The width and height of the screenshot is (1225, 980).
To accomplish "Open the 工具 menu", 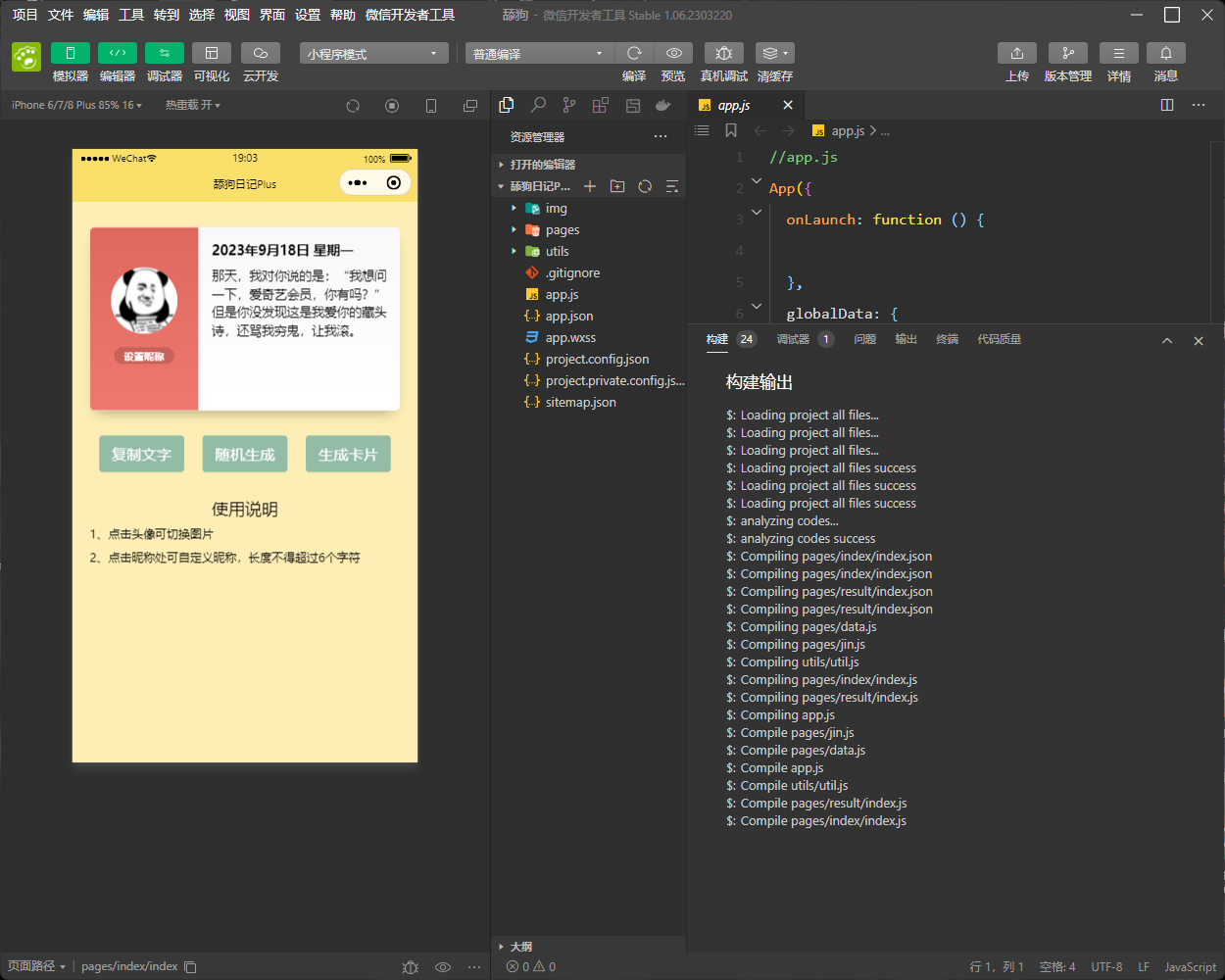I will pyautogui.click(x=131, y=15).
